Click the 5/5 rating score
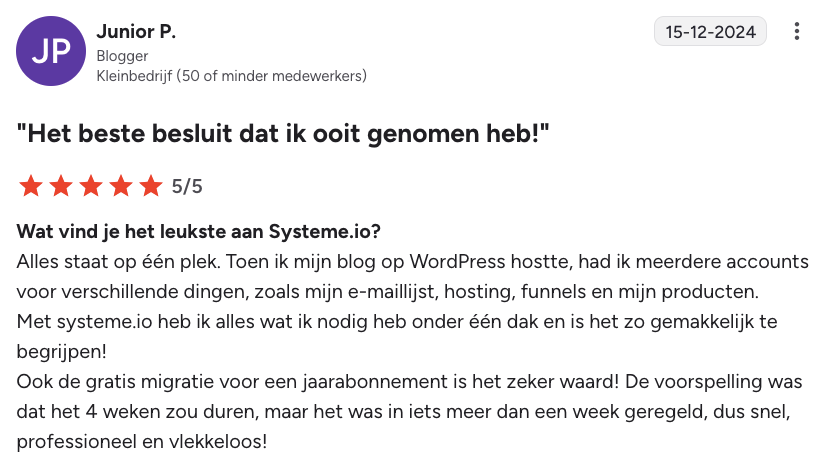 tap(187, 186)
